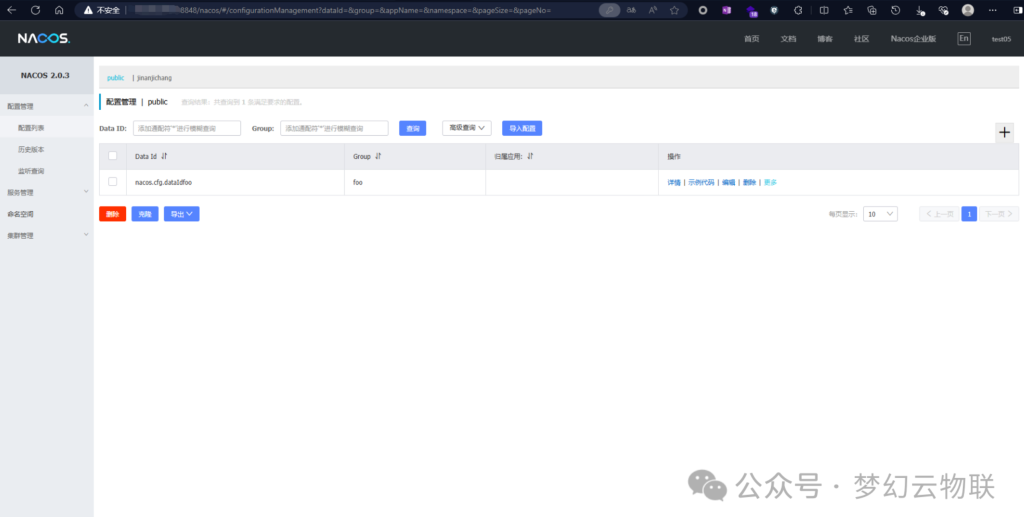Open the extensions puzzle icon
1024x517 pixels.
[x=798, y=10]
